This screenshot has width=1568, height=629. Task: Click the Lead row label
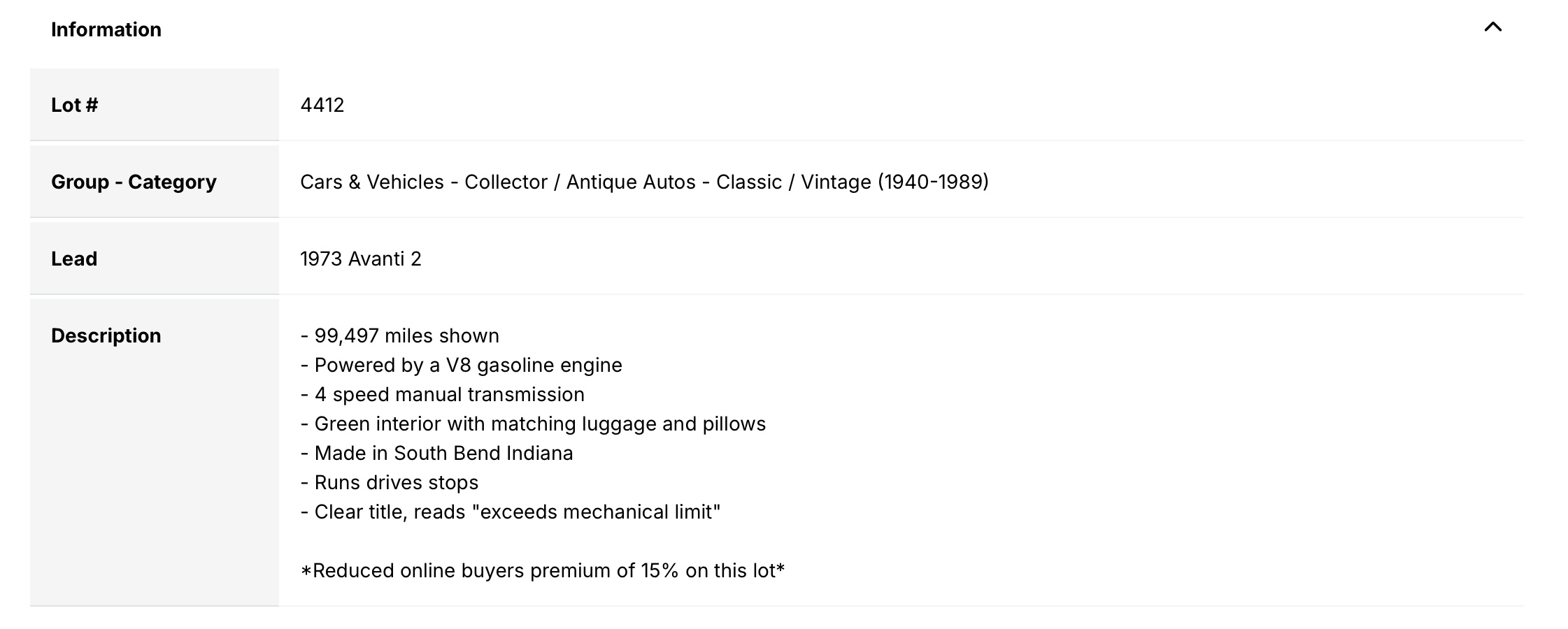coord(74,259)
